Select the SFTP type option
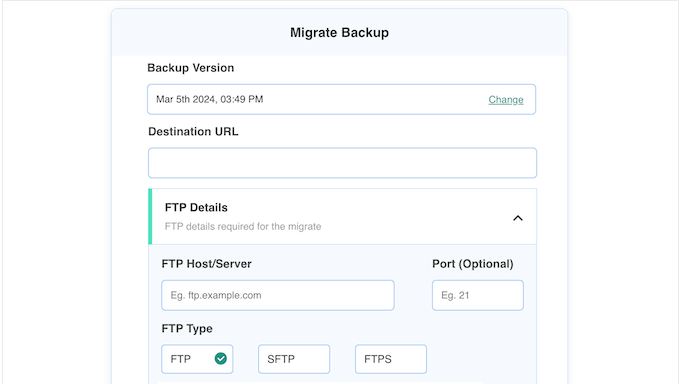680x384 pixels. 294,359
